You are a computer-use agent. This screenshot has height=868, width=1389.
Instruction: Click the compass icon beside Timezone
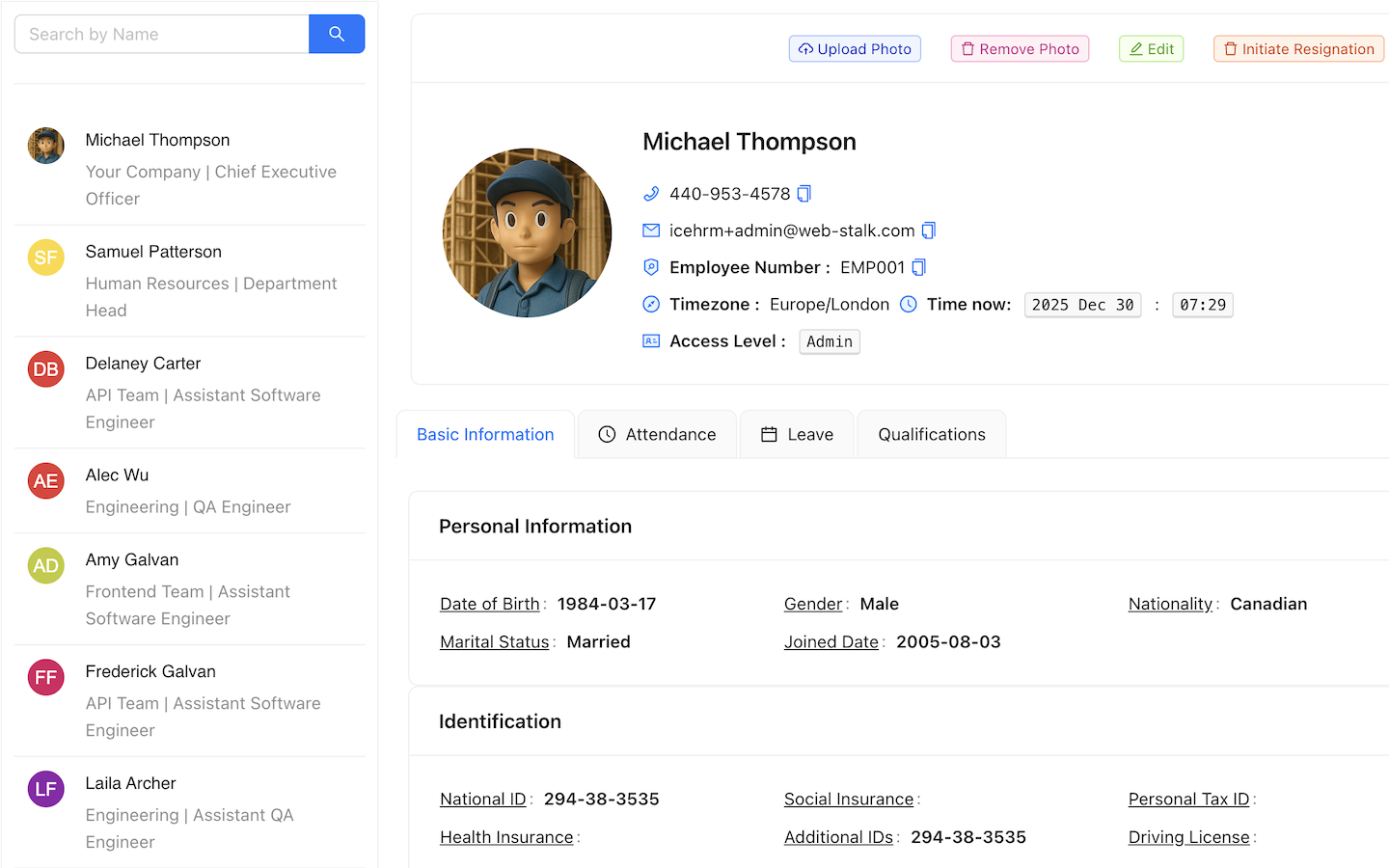point(651,304)
